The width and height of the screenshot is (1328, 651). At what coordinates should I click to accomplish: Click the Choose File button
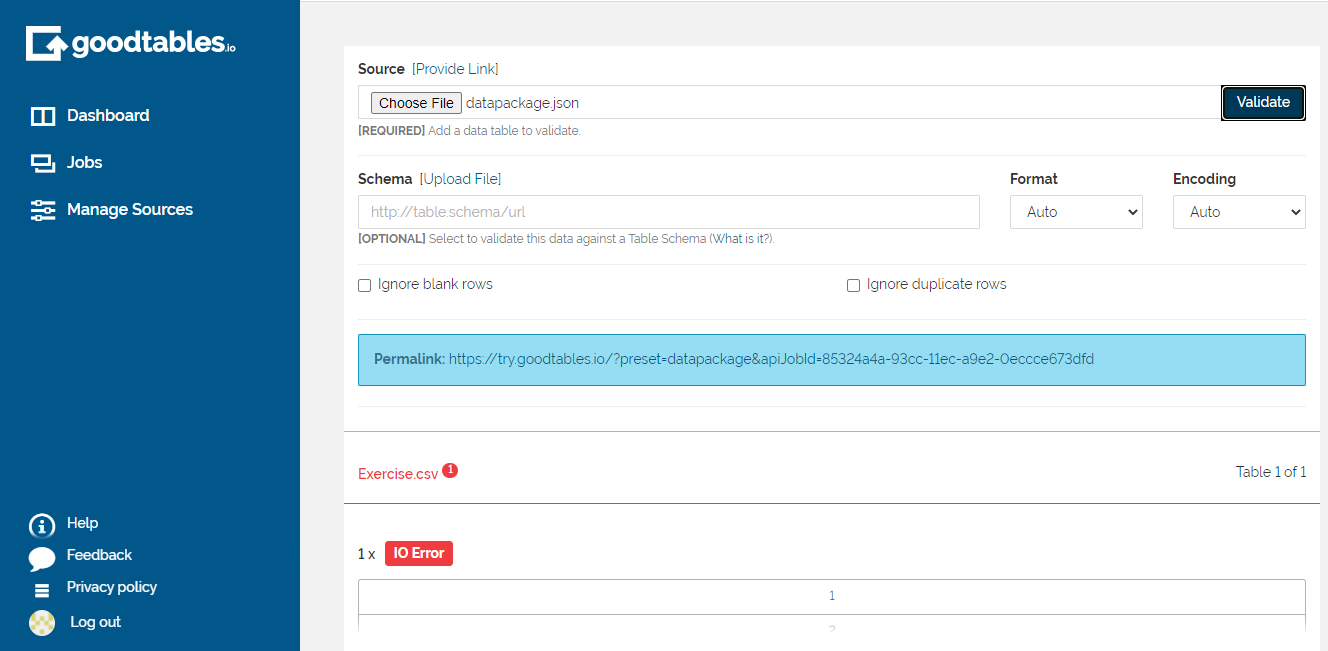coord(416,103)
